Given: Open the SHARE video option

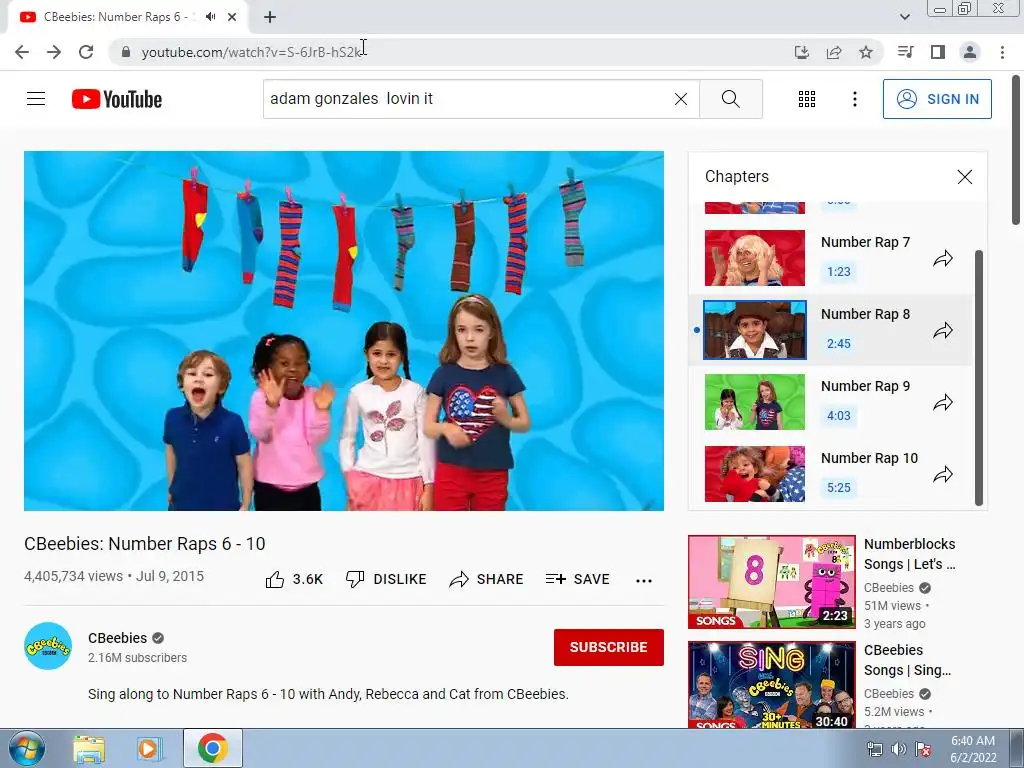Looking at the screenshot, I should (x=487, y=579).
